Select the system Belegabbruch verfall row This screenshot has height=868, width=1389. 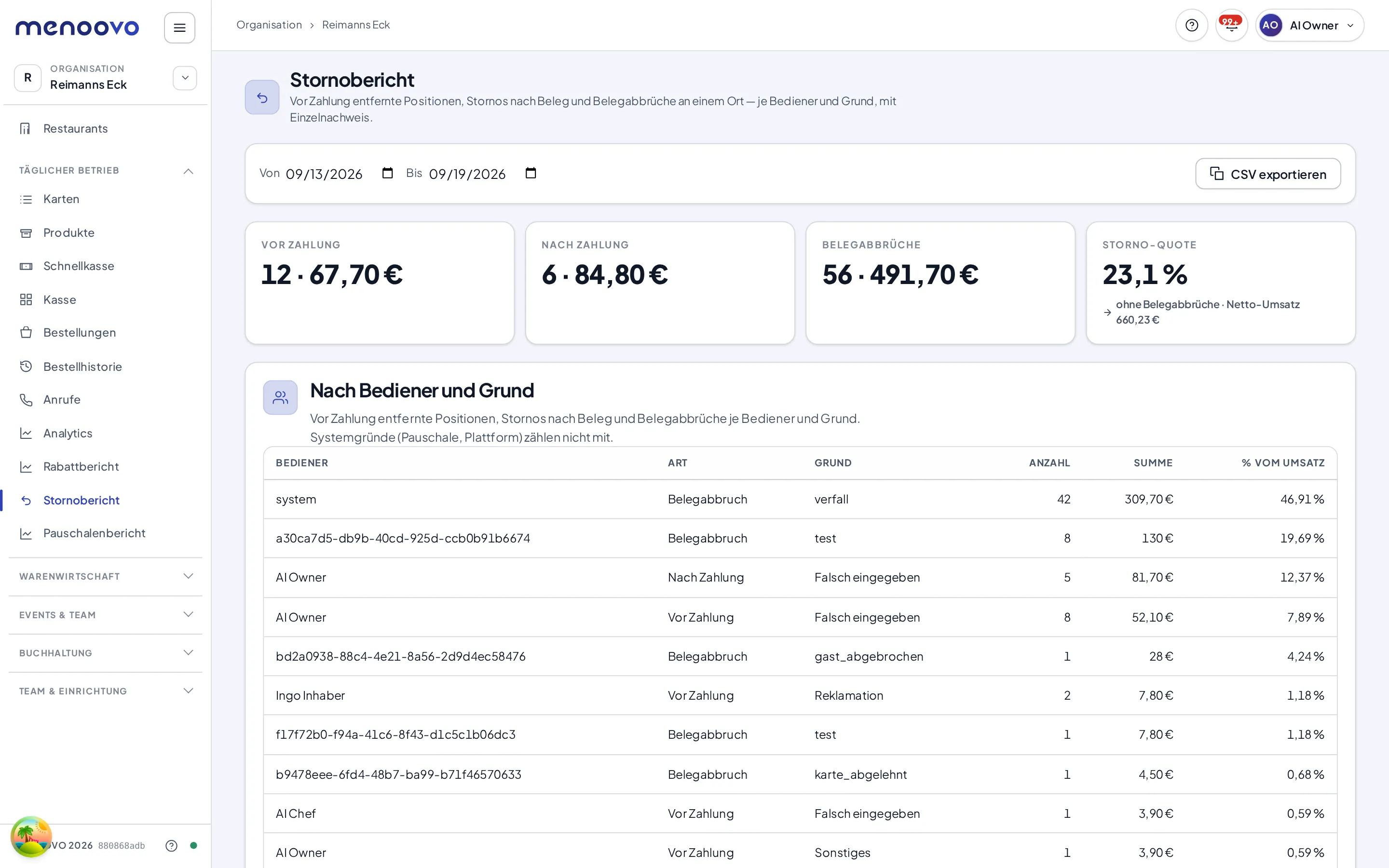pos(800,500)
